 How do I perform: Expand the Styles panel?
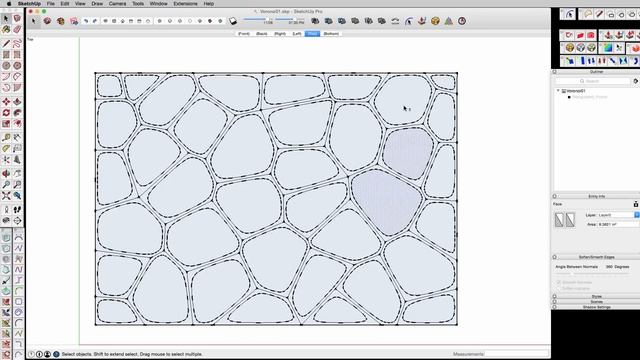click(554, 296)
